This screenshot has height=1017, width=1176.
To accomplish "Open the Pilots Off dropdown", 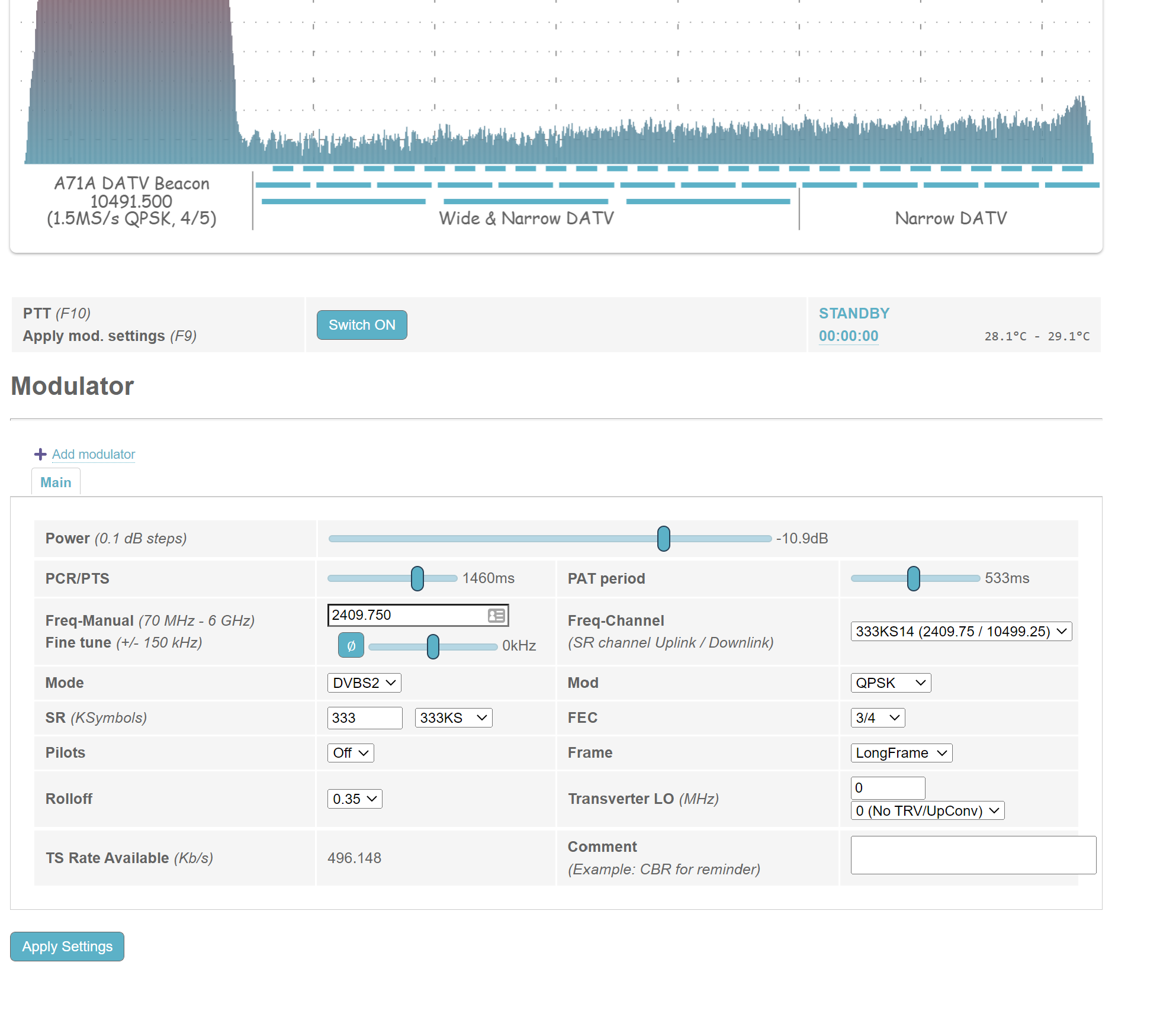I will point(351,753).
